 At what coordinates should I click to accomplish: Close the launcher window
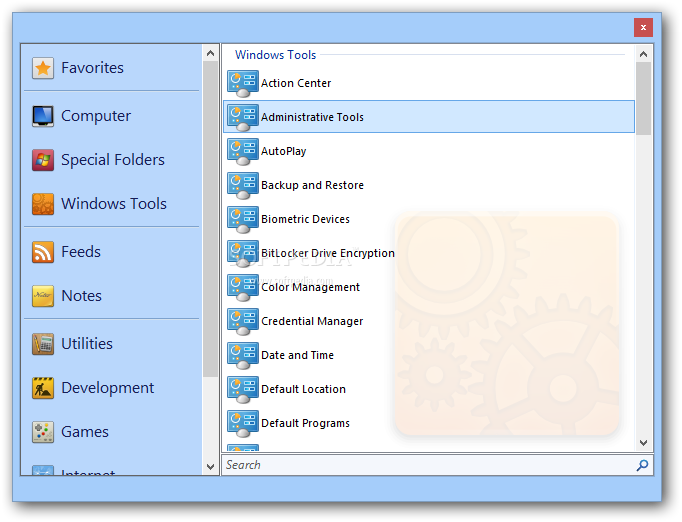point(643,27)
